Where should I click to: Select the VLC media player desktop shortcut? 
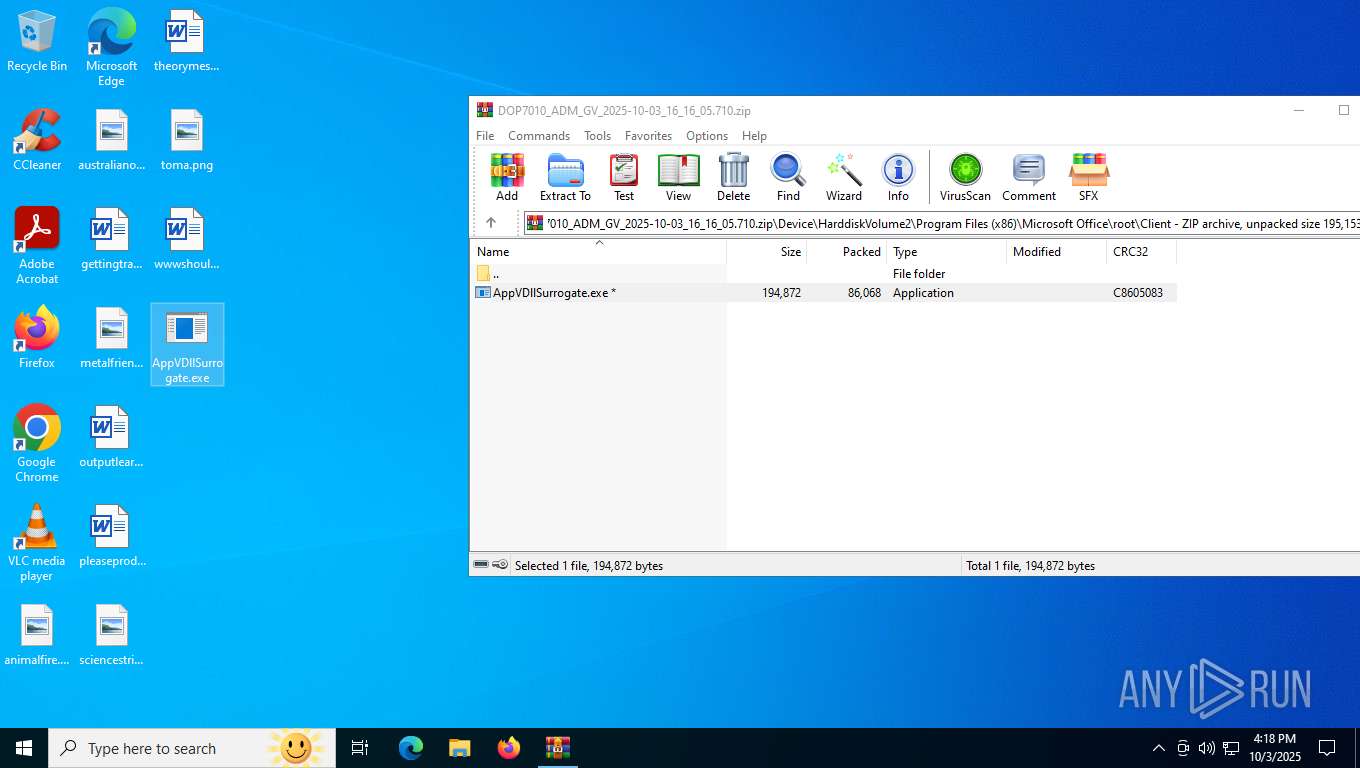coord(37,543)
